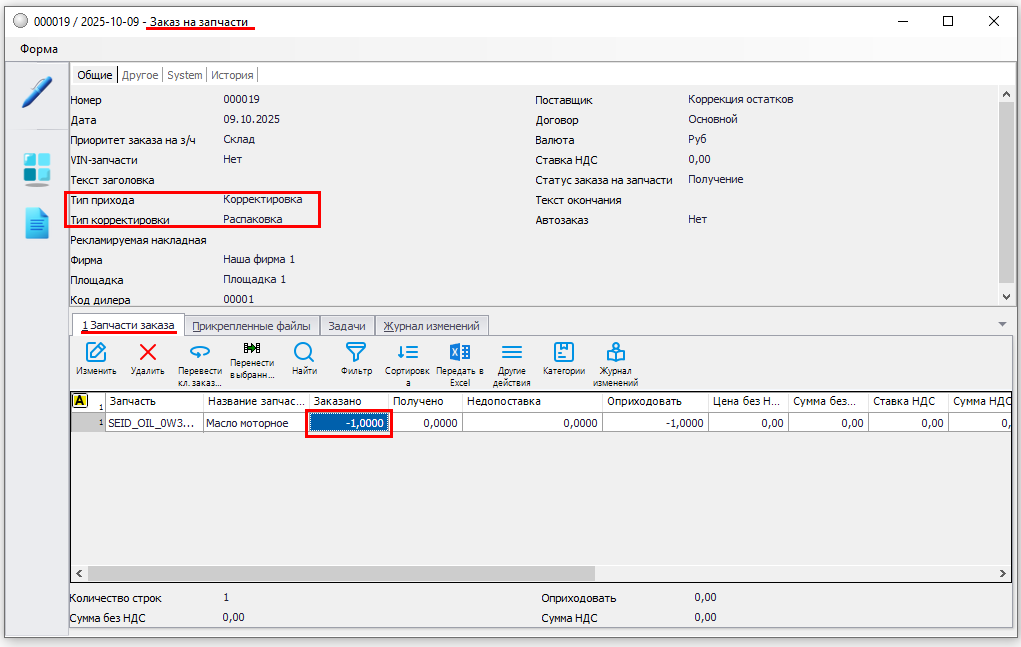
Task: Click the Сортировка sort icon
Action: pos(407,352)
